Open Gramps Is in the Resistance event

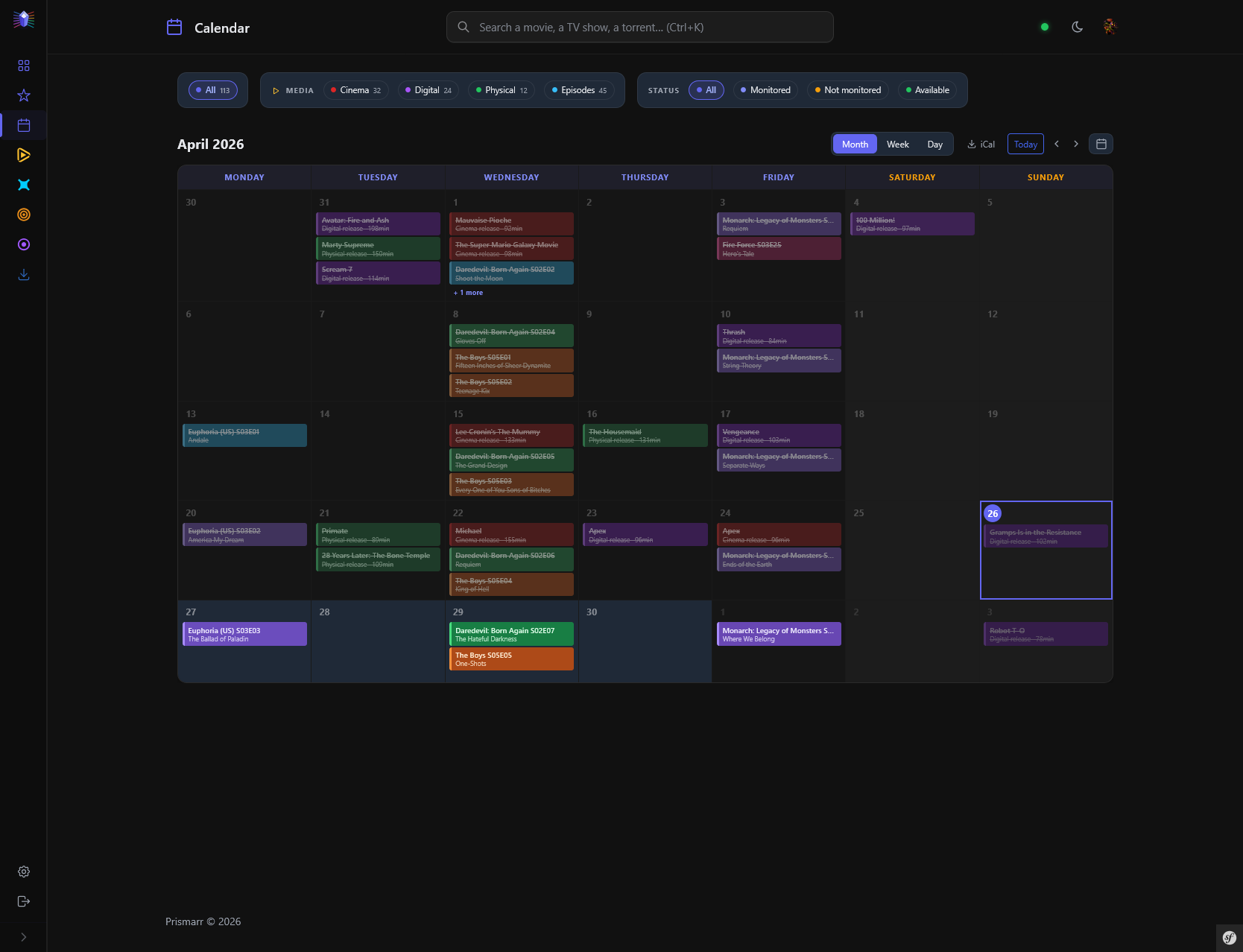[1046, 536]
